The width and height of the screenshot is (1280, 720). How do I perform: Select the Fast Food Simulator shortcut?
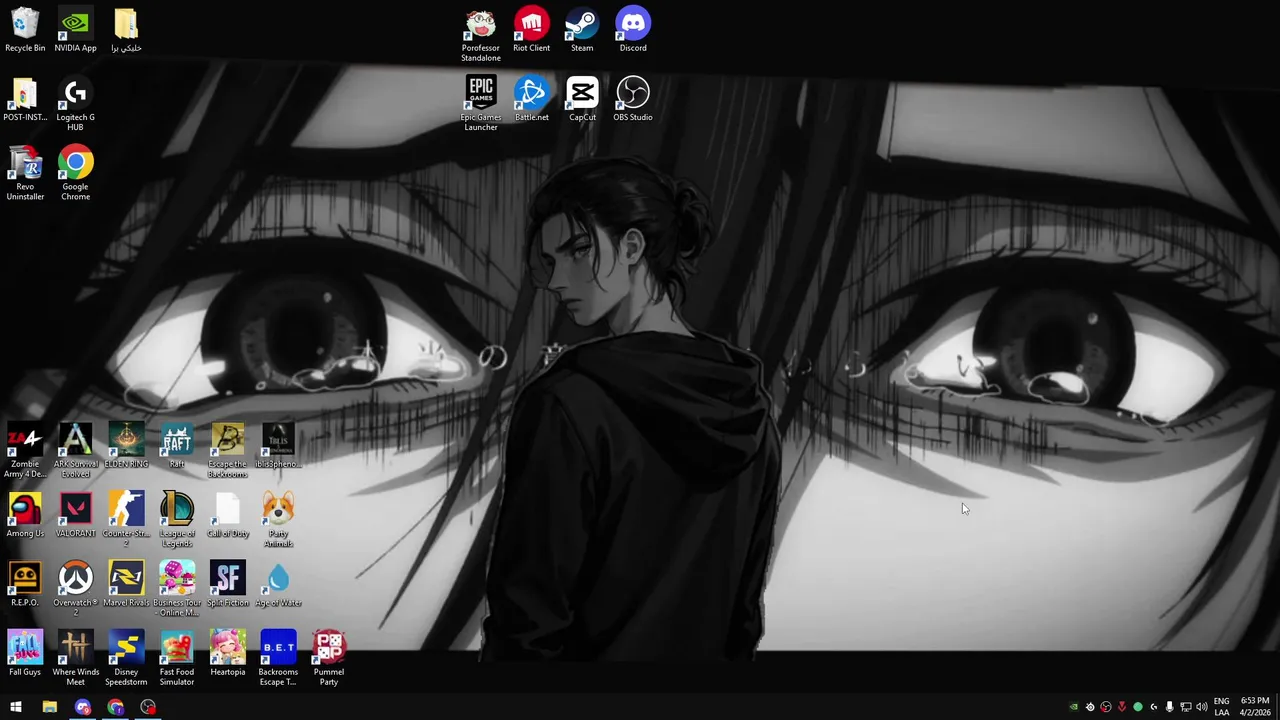tap(177, 659)
